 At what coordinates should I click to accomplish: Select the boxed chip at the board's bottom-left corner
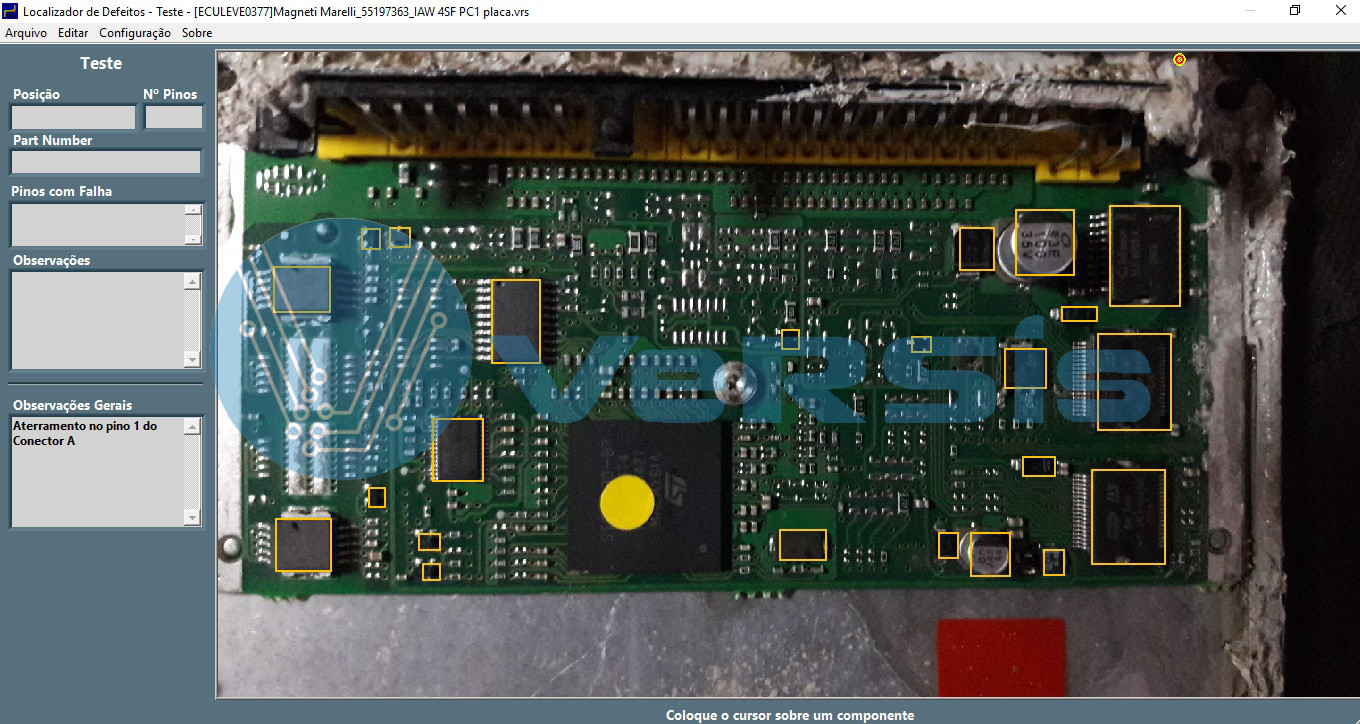303,545
